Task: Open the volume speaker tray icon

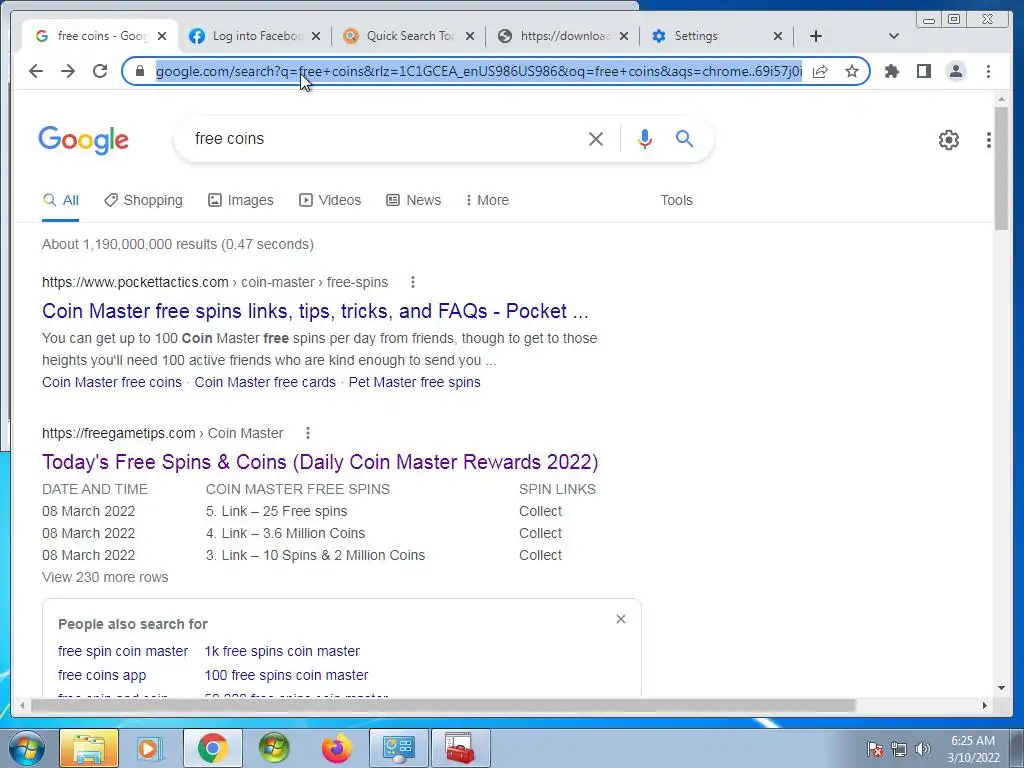Action: 923,749
